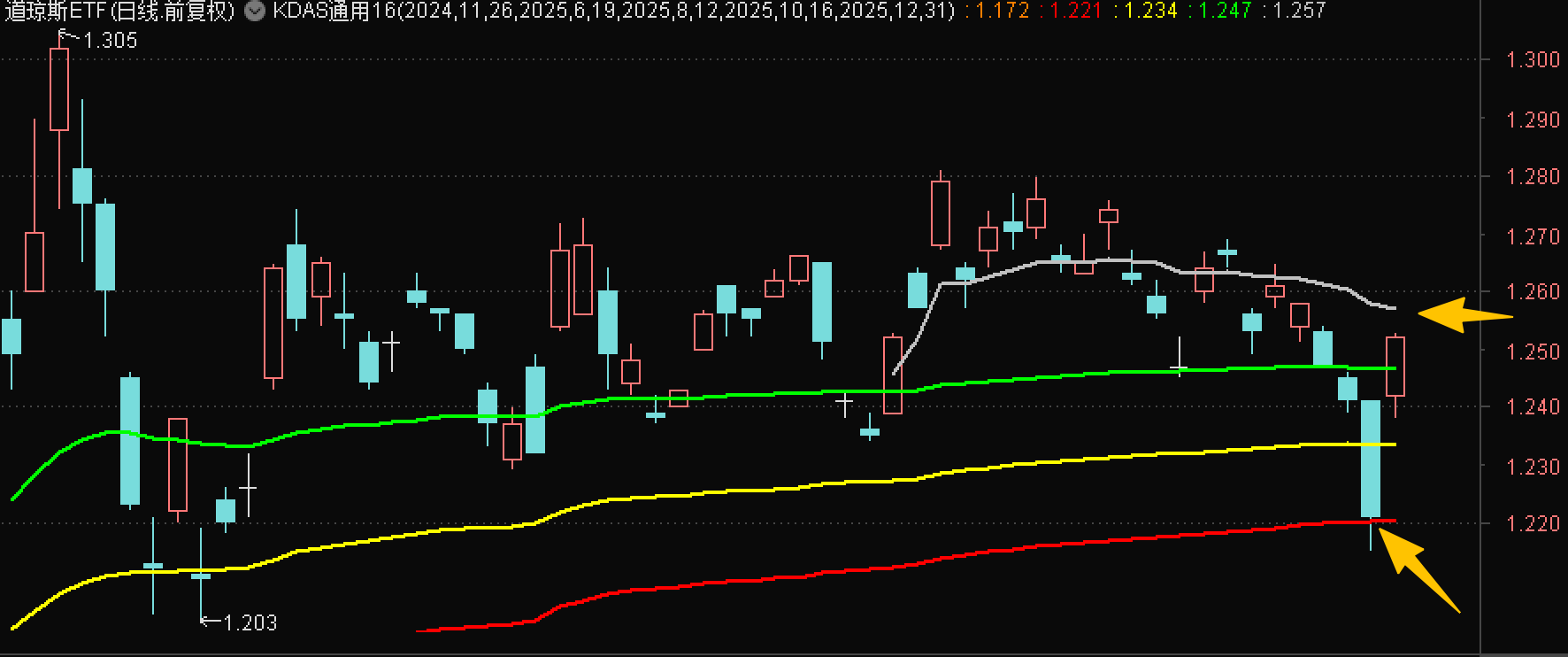Click the 1.280 price axis label
The image size is (1568, 657).
[x=1533, y=176]
